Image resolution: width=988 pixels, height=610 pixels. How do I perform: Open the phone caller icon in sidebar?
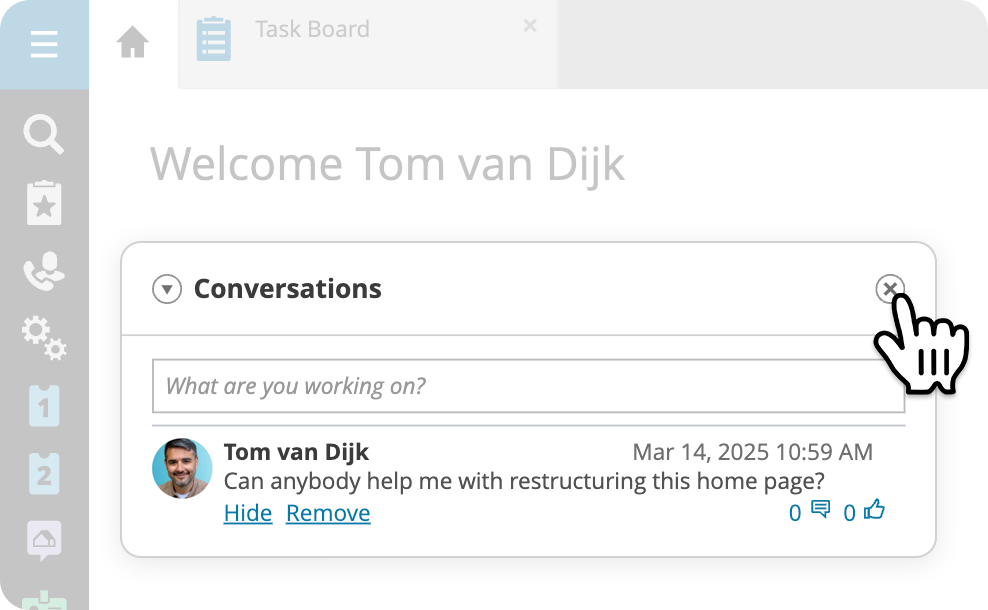tap(44, 272)
